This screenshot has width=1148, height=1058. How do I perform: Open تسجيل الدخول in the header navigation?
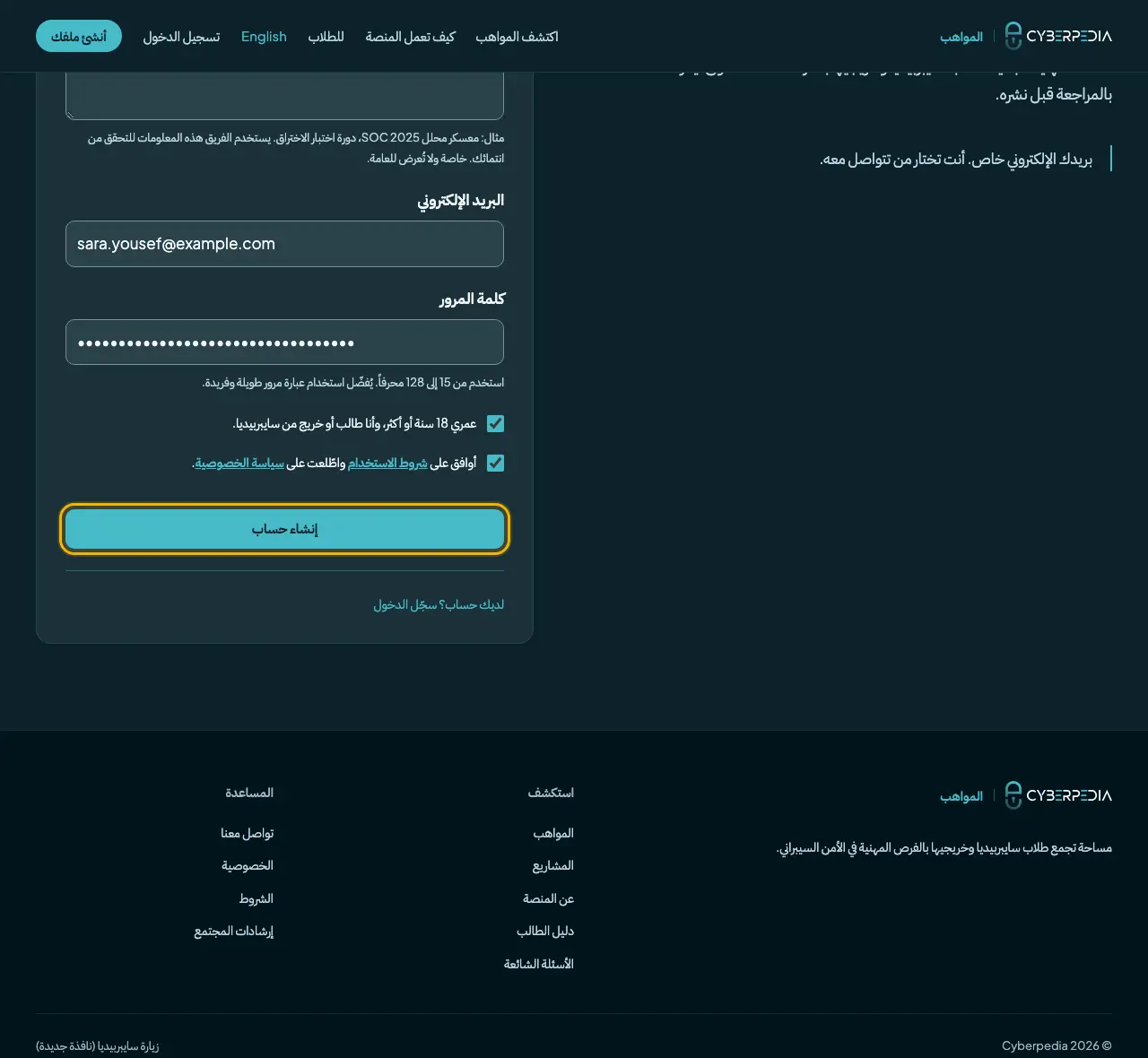coord(181,37)
